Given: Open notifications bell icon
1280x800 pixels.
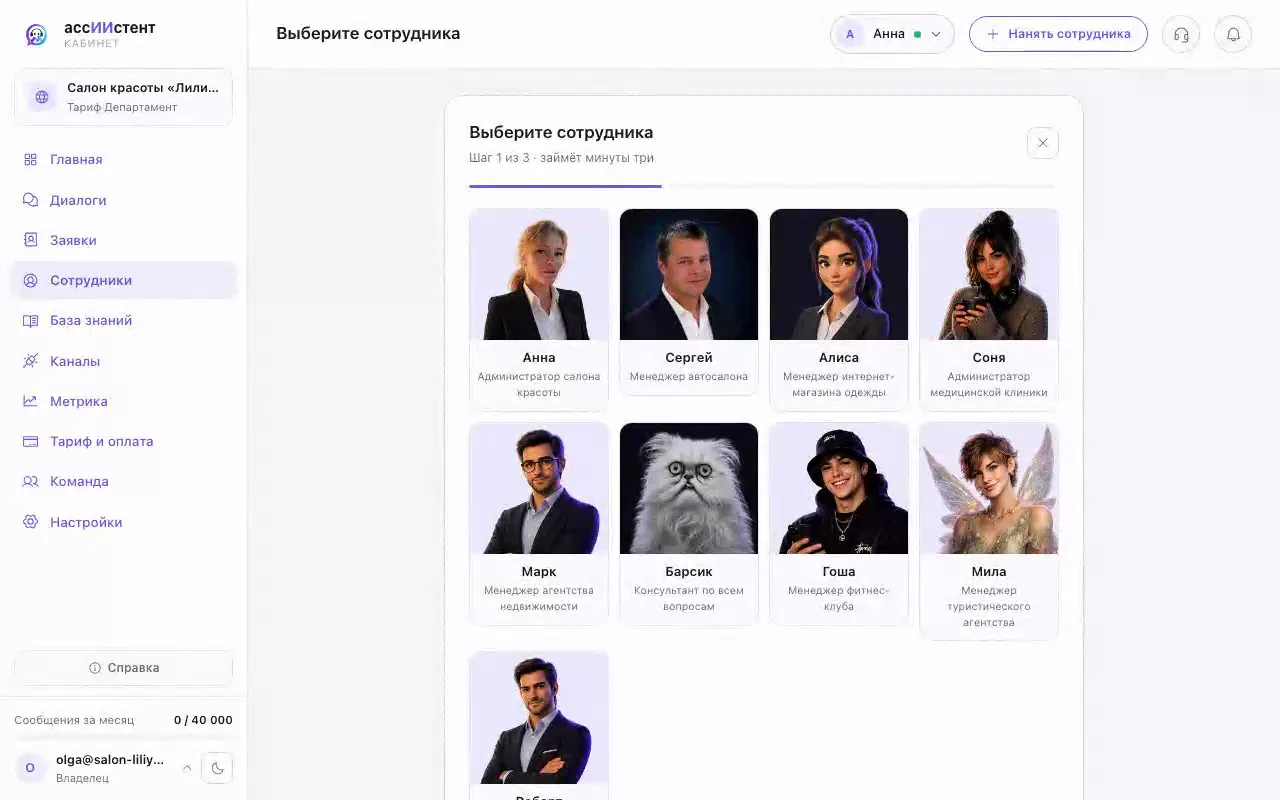Looking at the screenshot, I should tap(1233, 34).
